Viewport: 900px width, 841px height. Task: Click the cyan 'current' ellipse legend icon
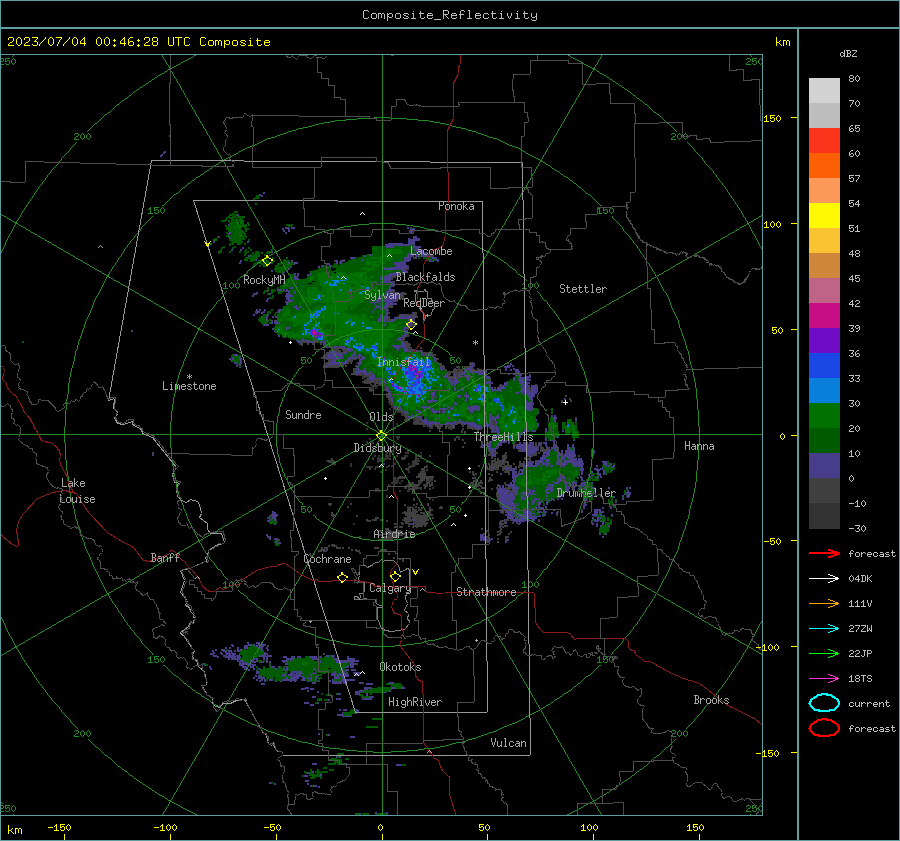click(x=824, y=703)
